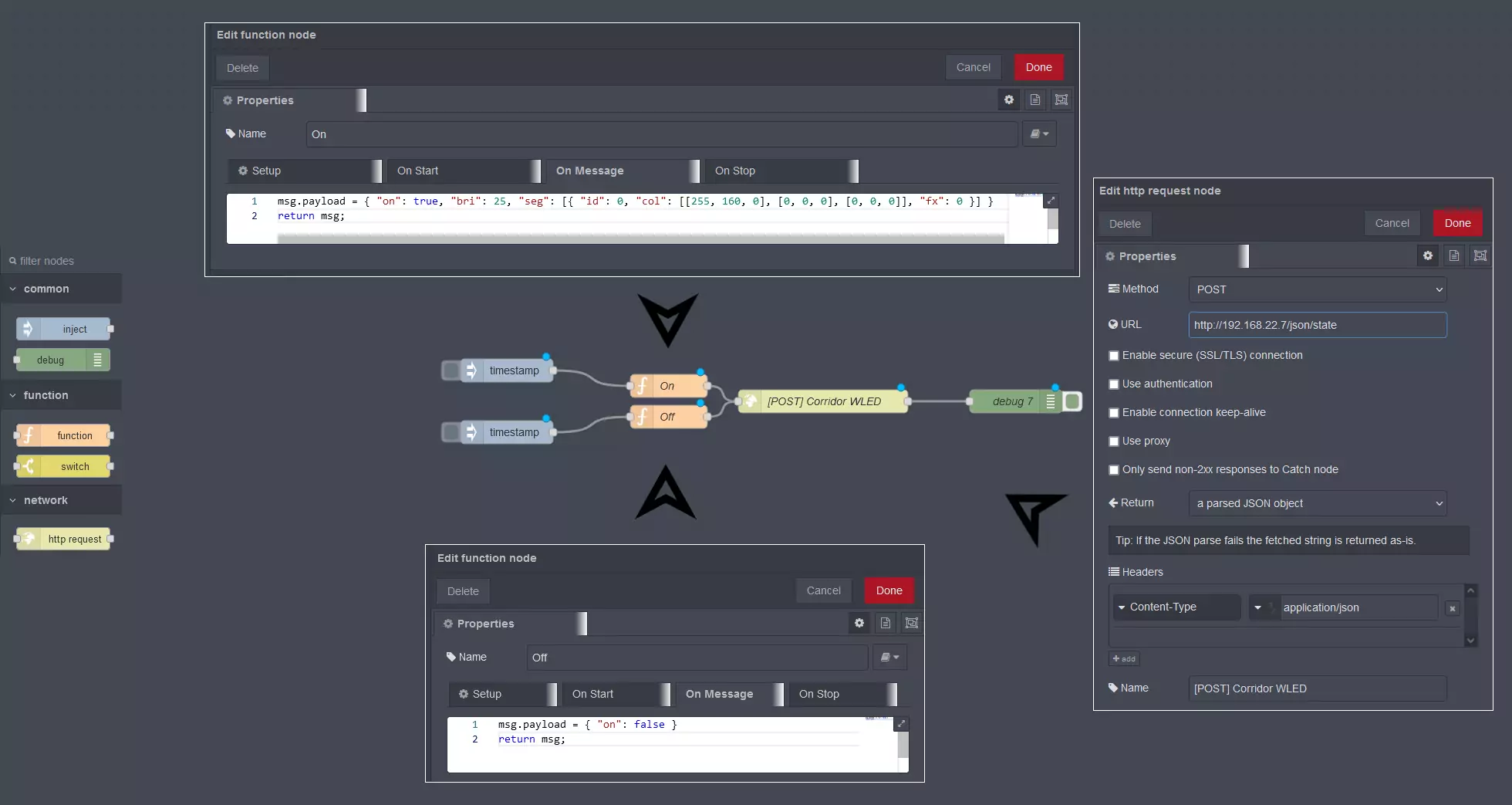Delete the Off function node
Image resolution: width=1512 pixels, height=805 pixels.
(463, 591)
